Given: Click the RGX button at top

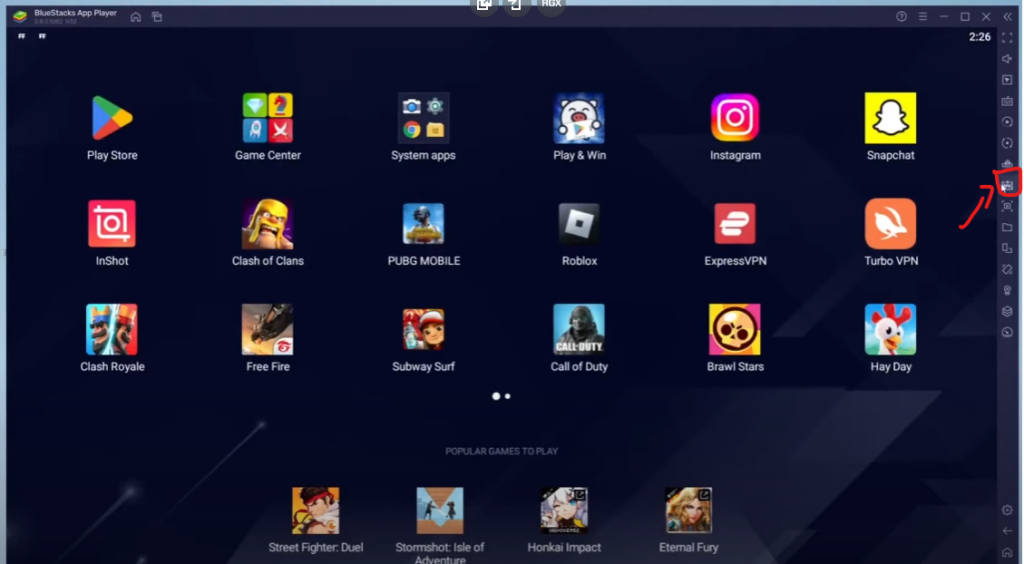Looking at the screenshot, I should pos(551,5).
